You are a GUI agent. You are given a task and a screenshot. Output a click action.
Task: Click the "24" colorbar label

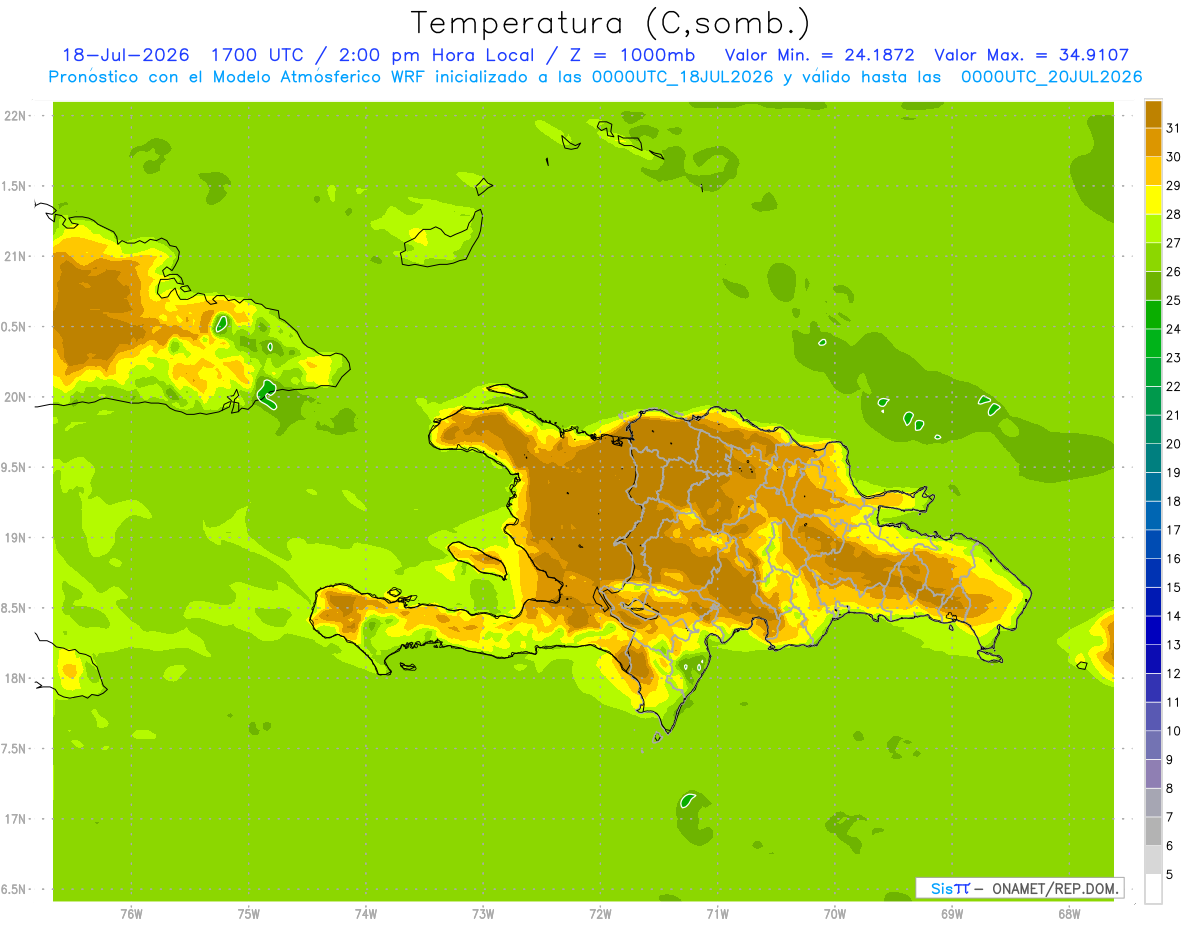1173,329
